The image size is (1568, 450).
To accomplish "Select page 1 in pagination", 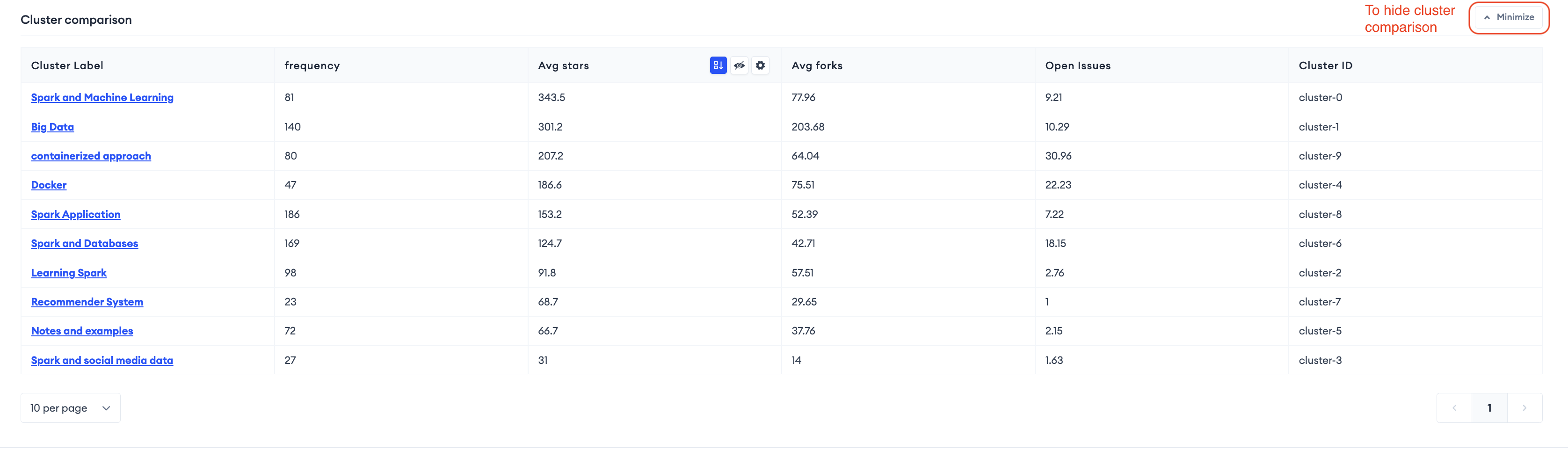I will 1489,408.
